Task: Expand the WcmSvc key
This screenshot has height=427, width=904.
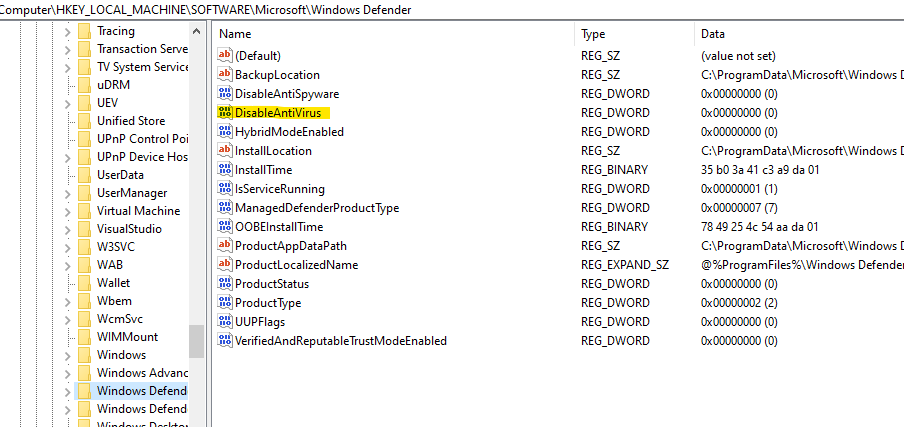Action: tap(67, 319)
